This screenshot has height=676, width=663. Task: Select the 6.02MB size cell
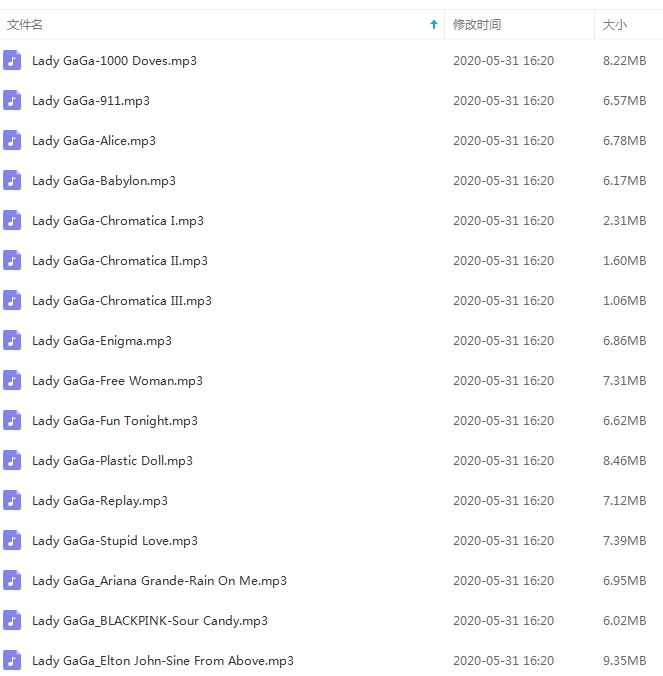coord(625,621)
